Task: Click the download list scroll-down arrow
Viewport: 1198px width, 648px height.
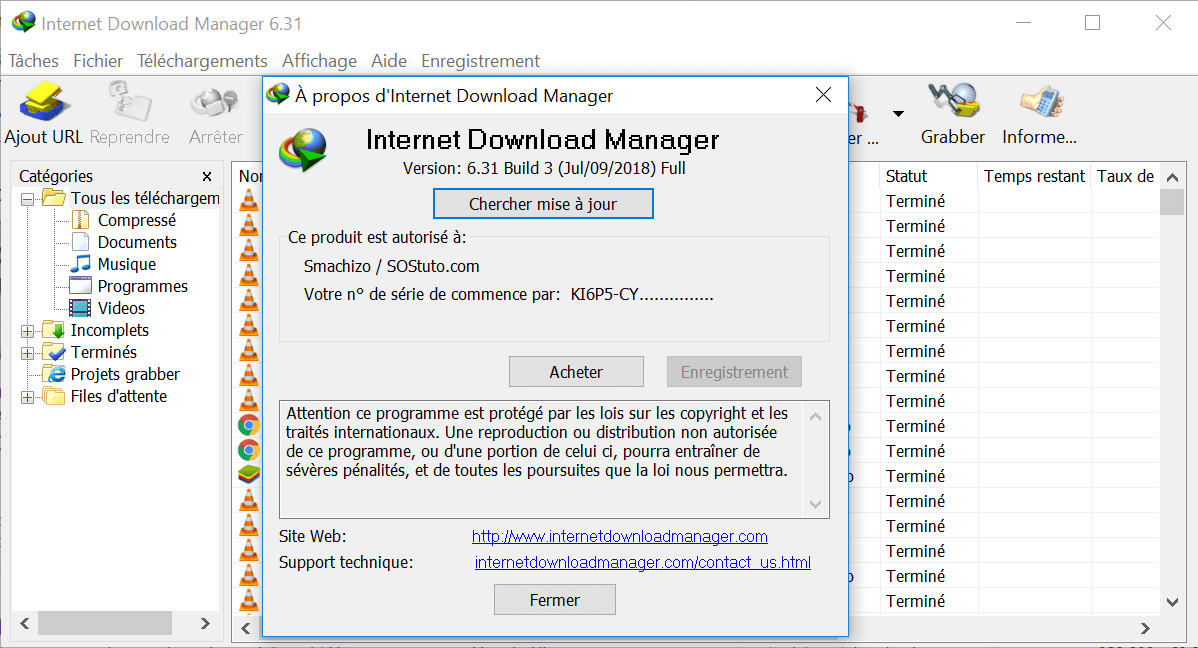Action: pyautogui.click(x=1172, y=602)
